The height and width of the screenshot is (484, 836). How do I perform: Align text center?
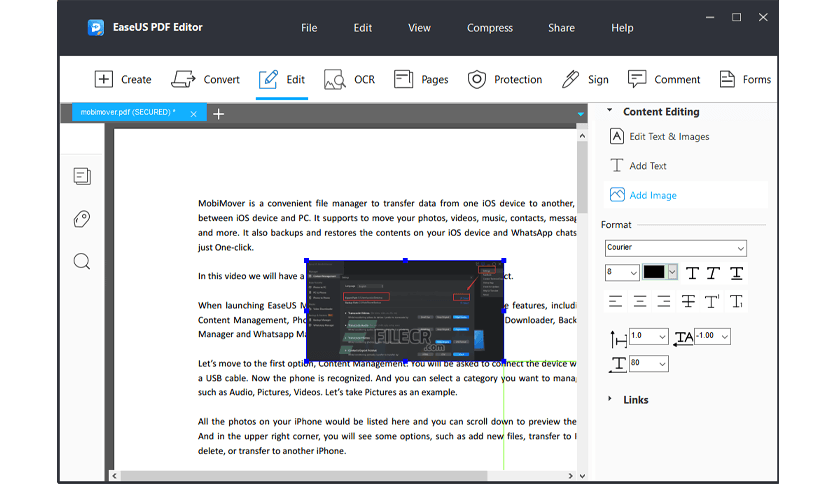[640, 302]
